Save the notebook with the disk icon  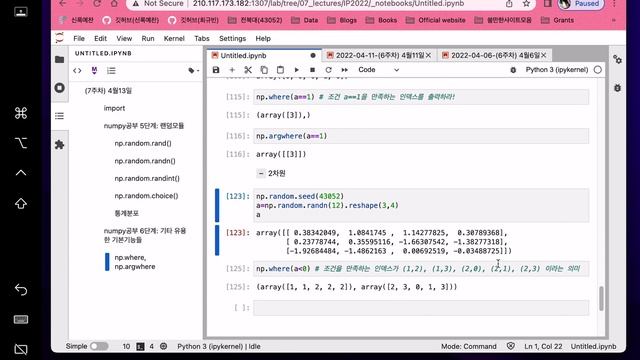(216, 70)
